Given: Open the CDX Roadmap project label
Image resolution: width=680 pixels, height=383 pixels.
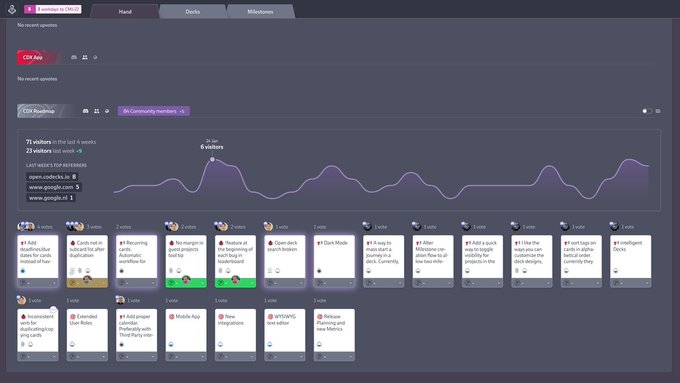Looking at the screenshot, I should click(x=46, y=111).
